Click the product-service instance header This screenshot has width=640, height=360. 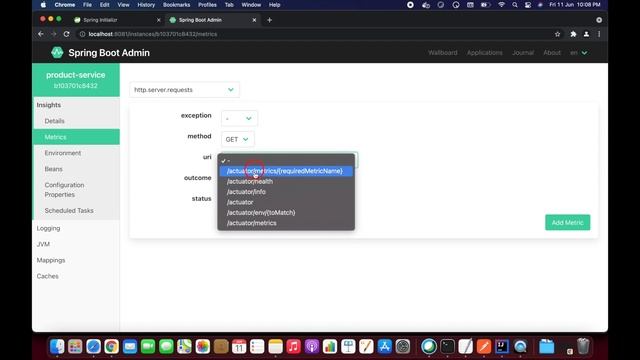click(x=76, y=80)
